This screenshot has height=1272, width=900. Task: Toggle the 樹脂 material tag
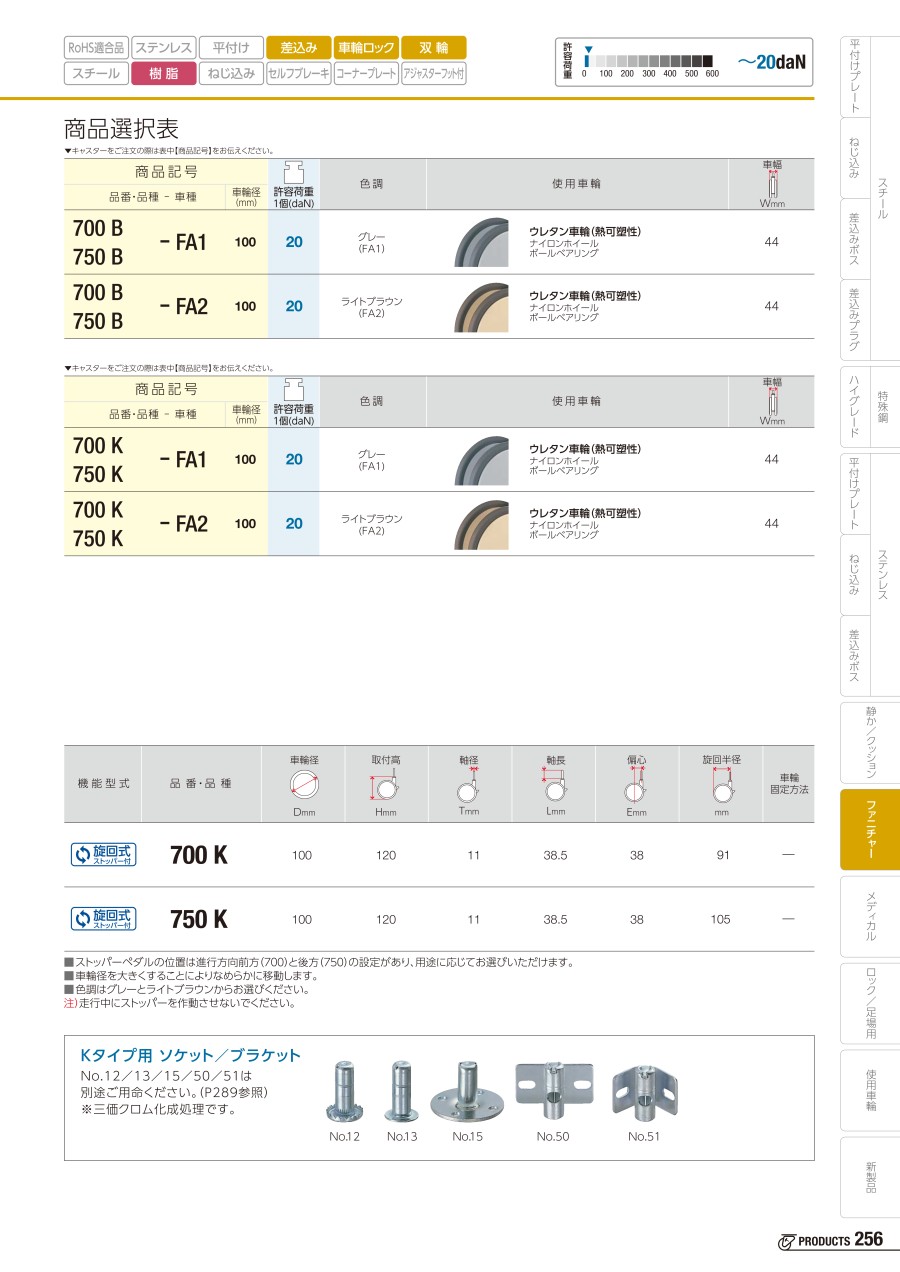pos(163,73)
